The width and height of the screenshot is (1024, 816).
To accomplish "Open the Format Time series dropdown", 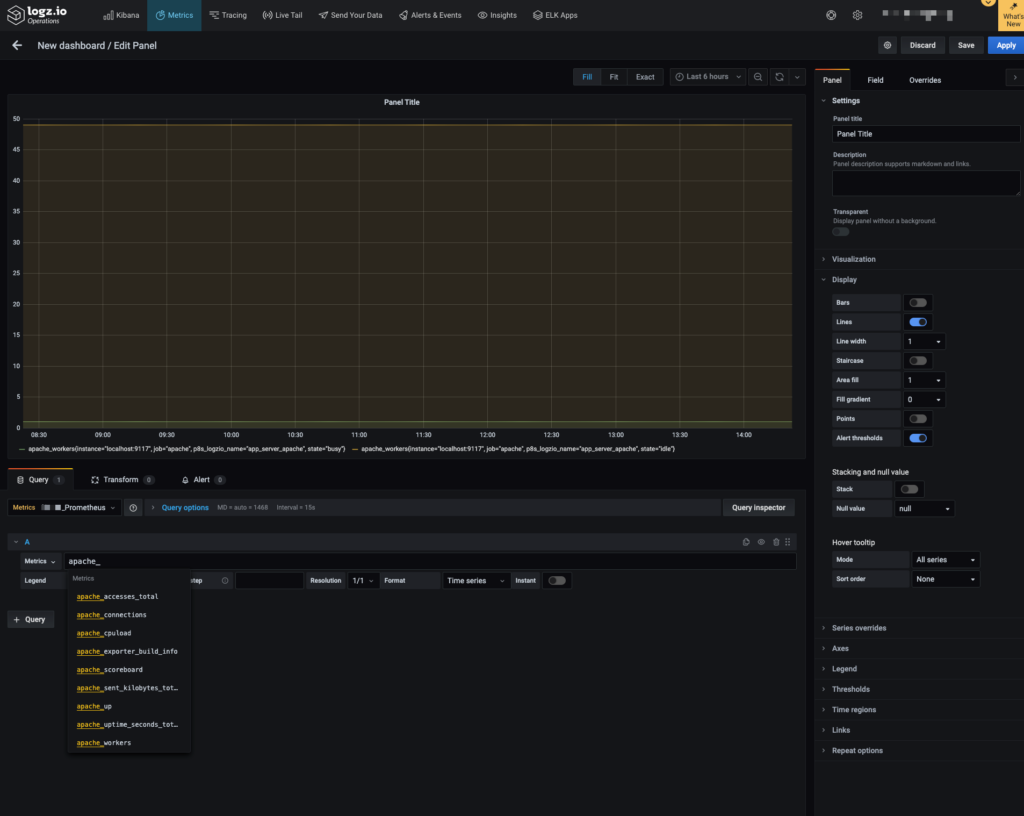I will click(x=475, y=580).
